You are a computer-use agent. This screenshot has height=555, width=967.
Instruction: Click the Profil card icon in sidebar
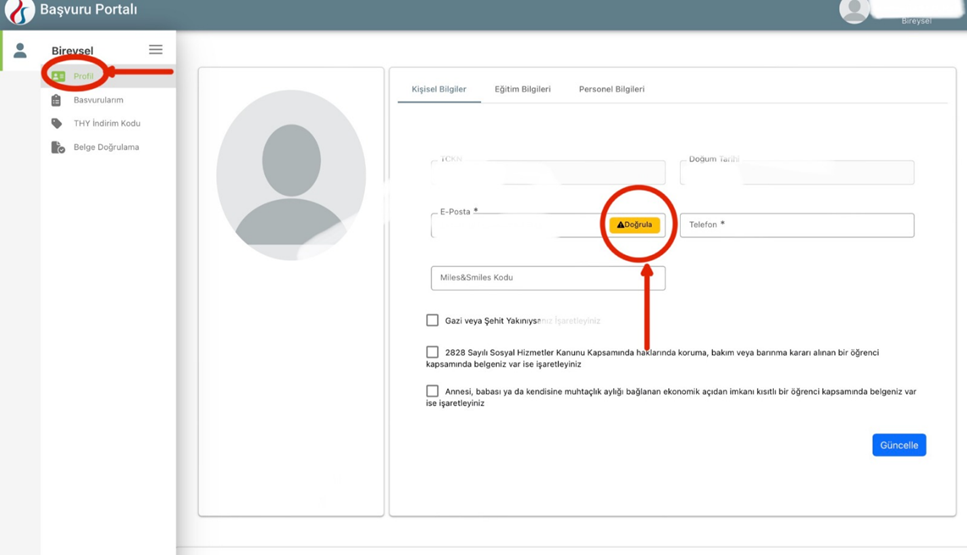click(x=58, y=76)
